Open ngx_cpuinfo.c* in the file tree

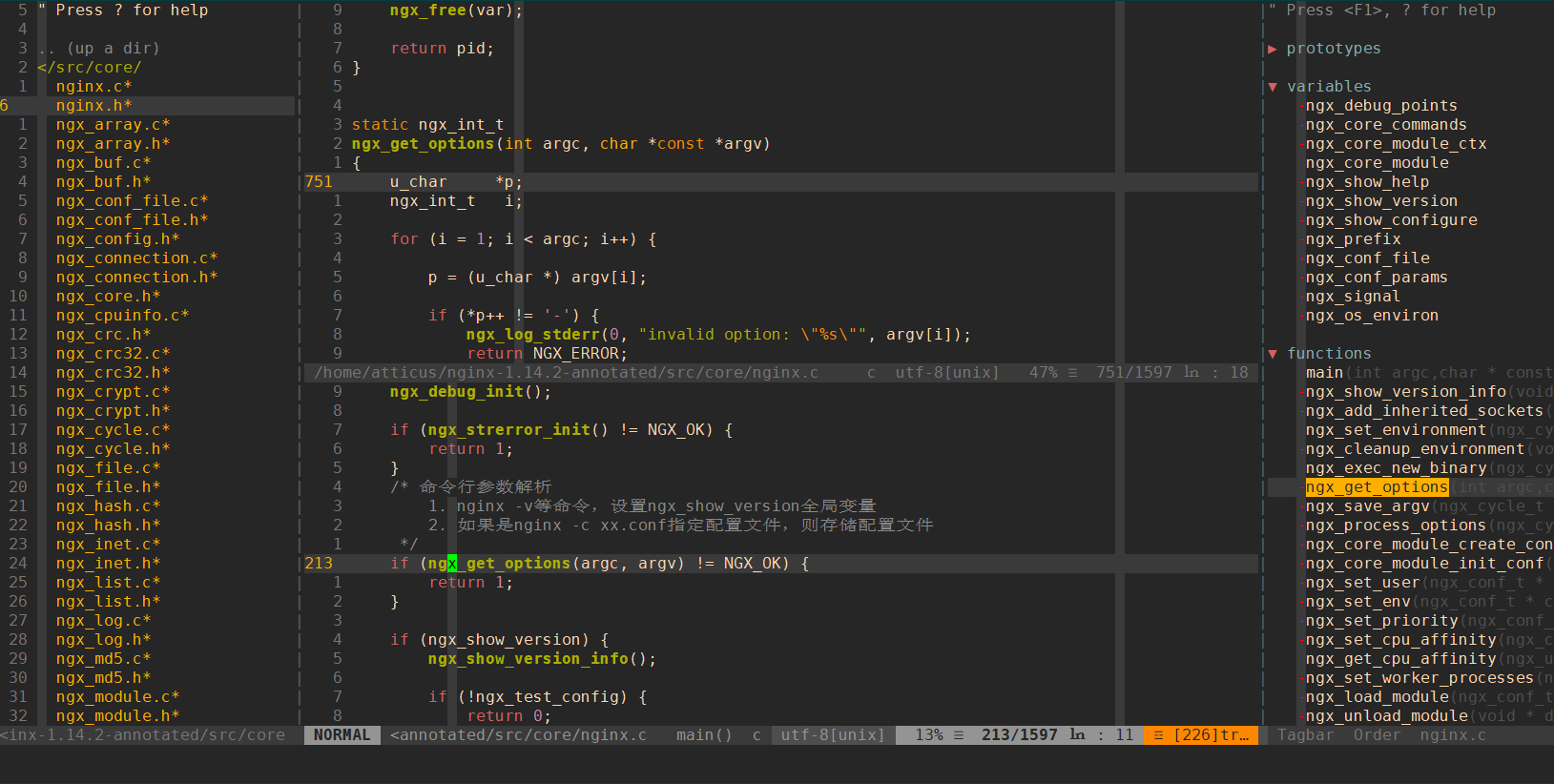[122, 316]
